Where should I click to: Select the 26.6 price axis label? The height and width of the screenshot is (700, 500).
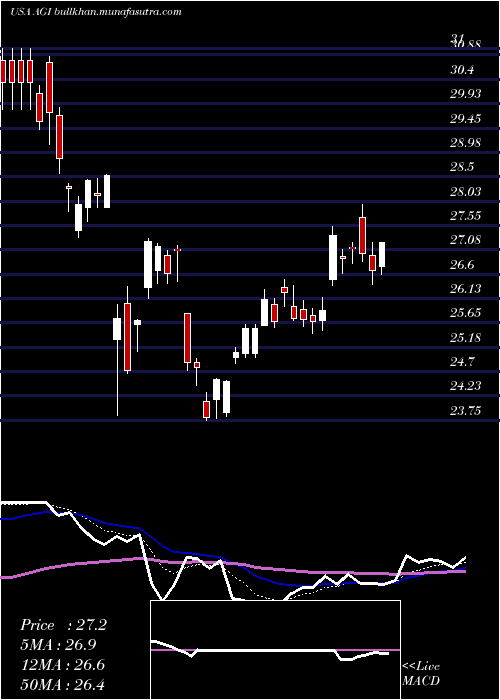click(x=462, y=265)
